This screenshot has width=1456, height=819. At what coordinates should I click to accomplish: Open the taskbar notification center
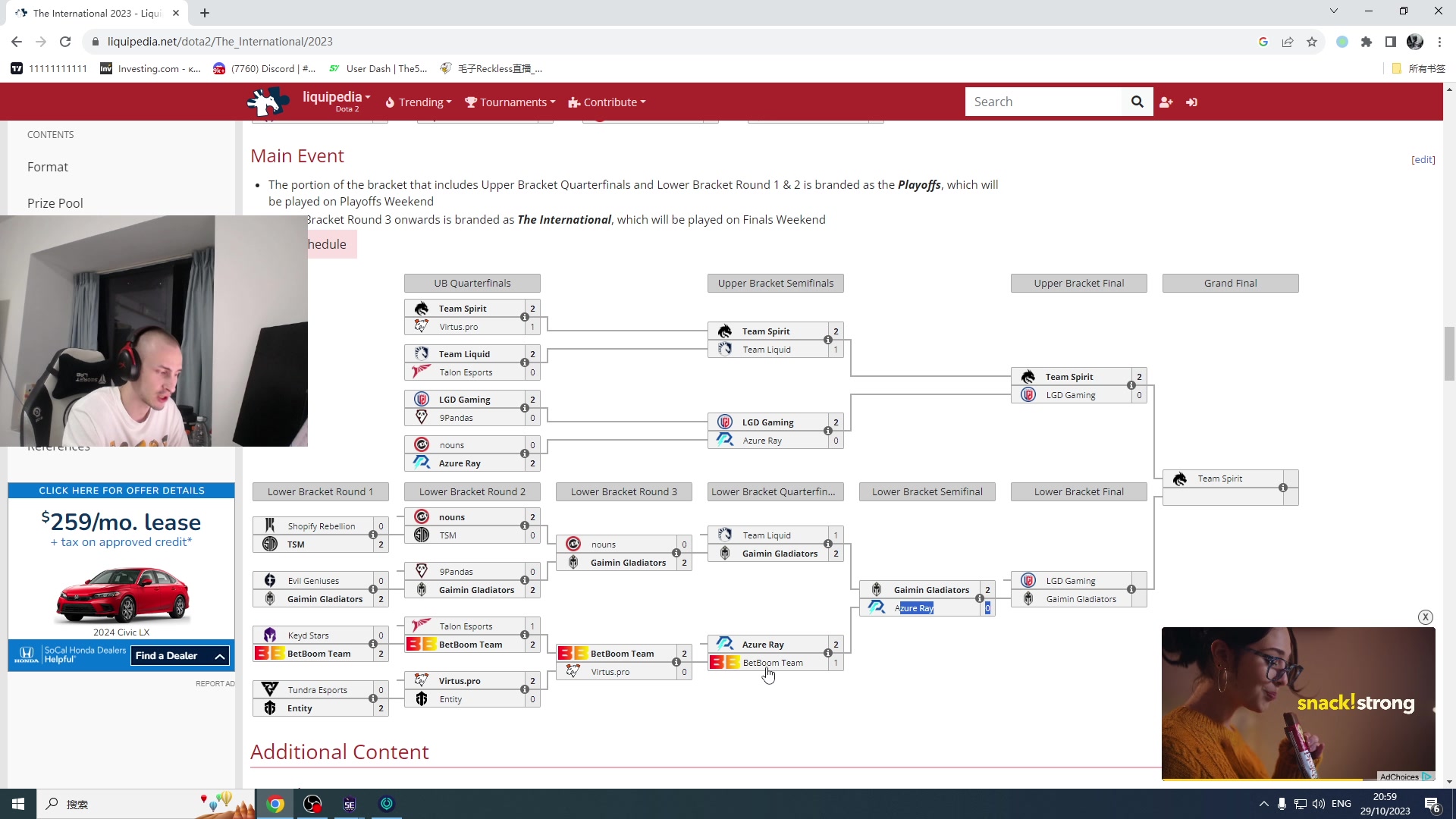click(1432, 804)
